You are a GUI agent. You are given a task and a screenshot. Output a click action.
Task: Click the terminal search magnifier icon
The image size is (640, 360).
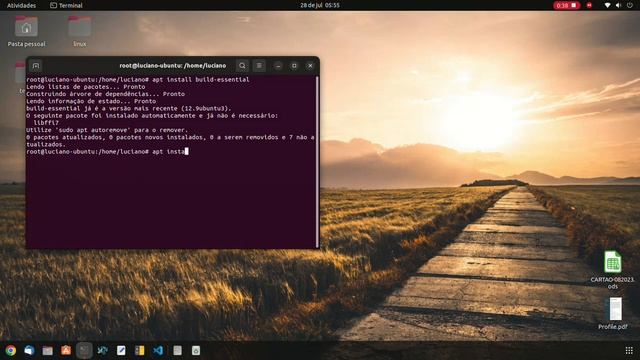click(242, 66)
